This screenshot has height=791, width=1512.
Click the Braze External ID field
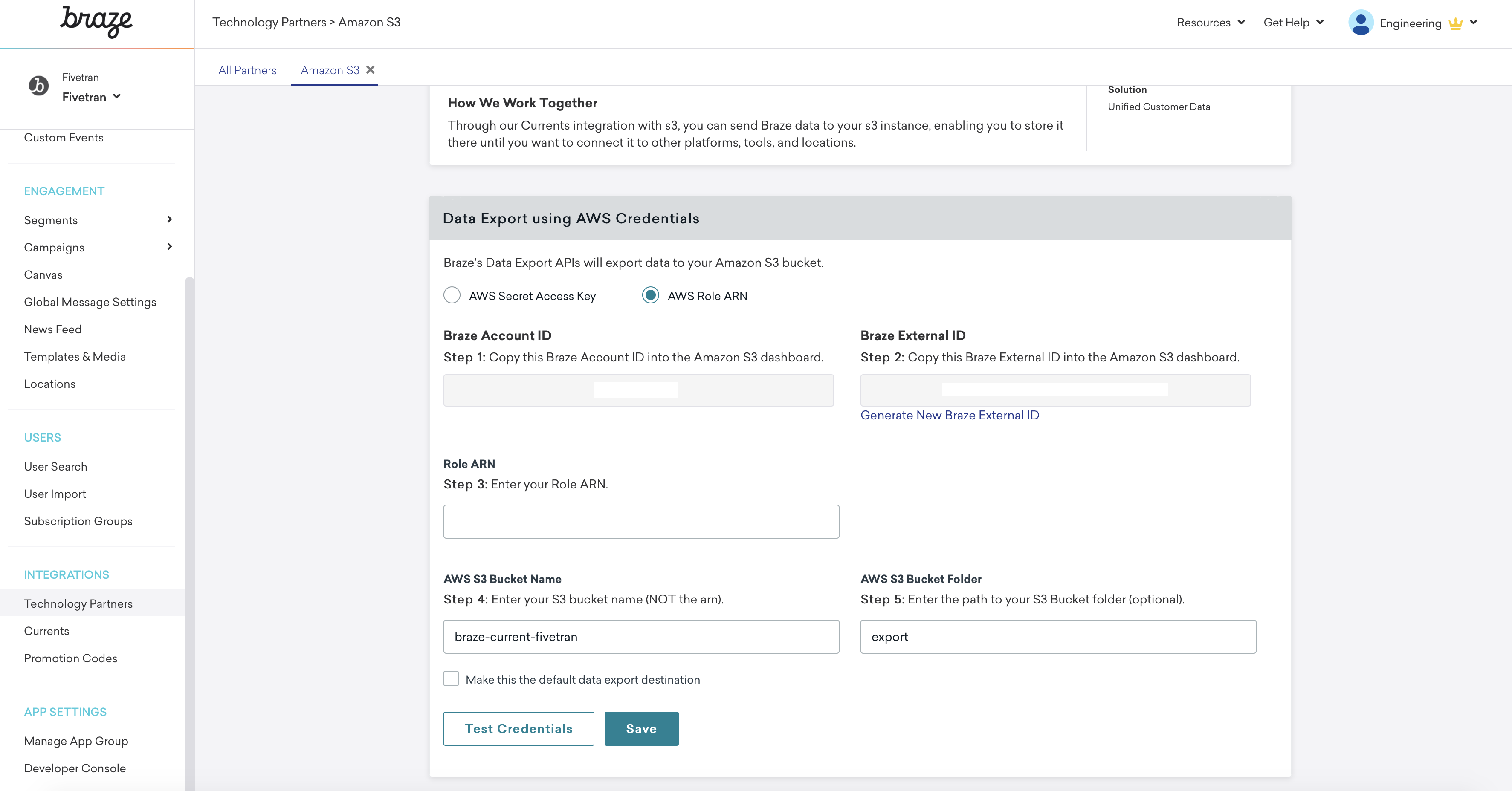tap(1055, 390)
